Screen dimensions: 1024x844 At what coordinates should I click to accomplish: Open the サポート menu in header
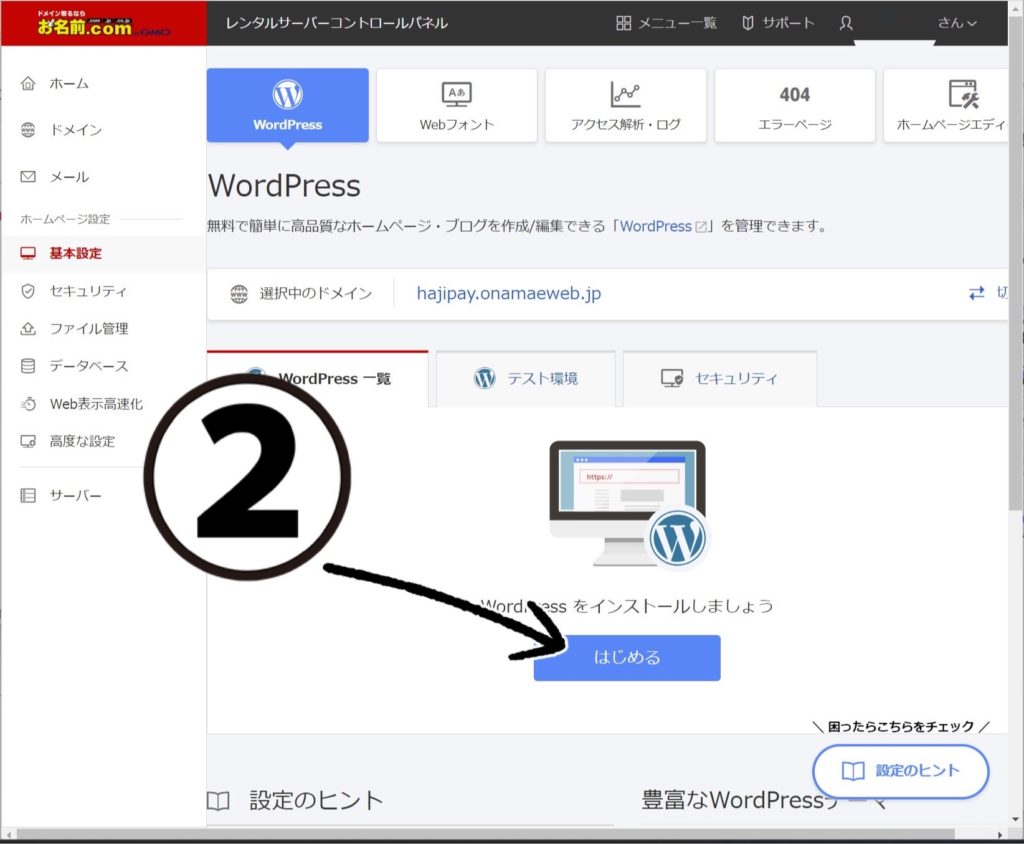coord(778,23)
